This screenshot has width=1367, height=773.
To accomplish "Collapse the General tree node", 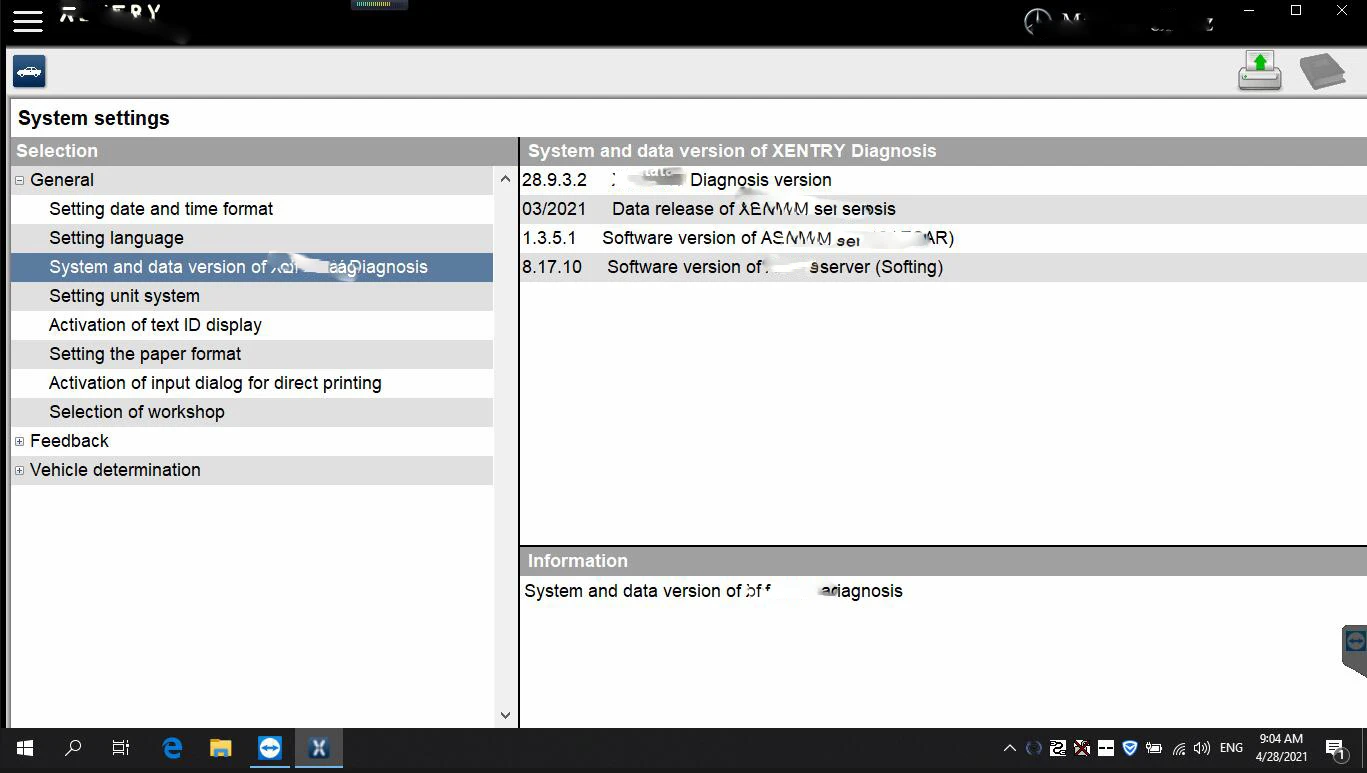I will click(20, 180).
